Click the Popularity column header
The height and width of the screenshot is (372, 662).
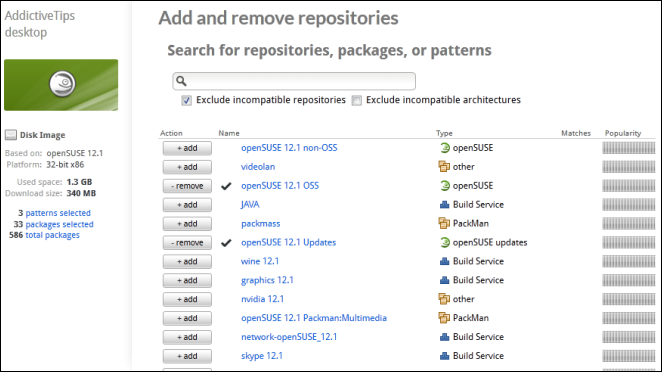click(623, 133)
